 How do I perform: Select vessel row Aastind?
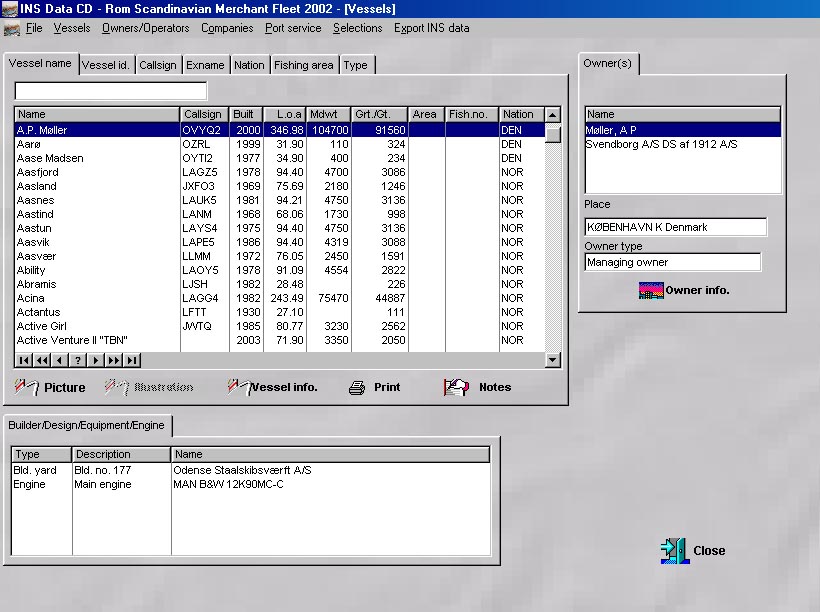point(280,214)
